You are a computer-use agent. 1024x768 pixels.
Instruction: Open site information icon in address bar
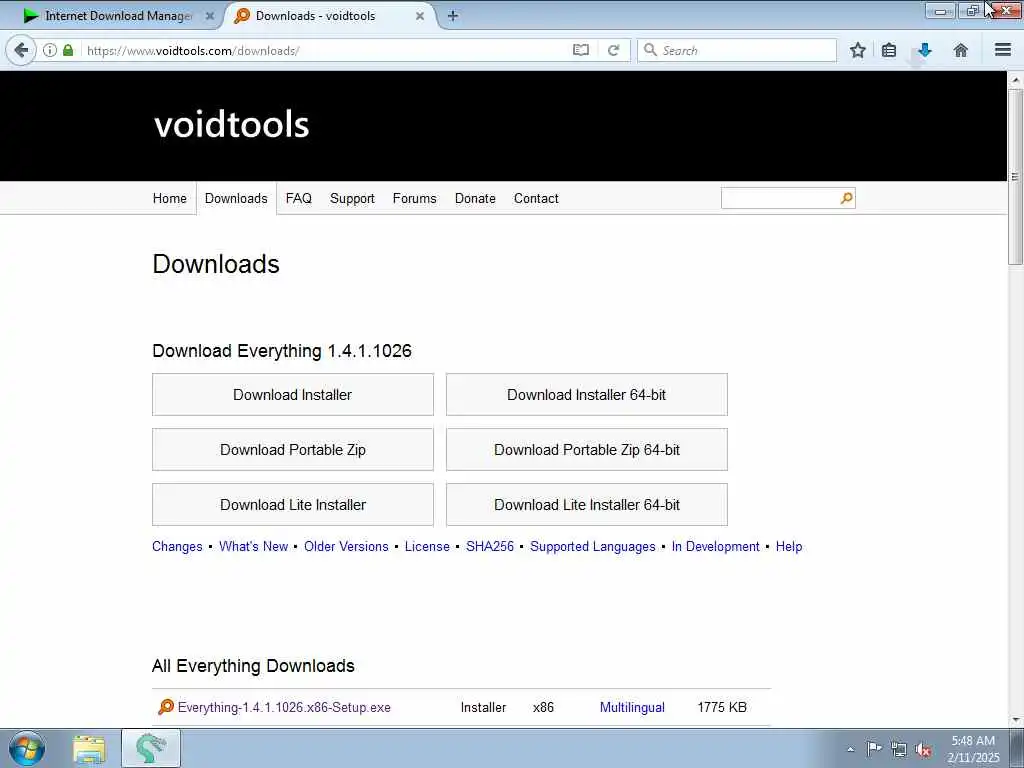tap(50, 50)
